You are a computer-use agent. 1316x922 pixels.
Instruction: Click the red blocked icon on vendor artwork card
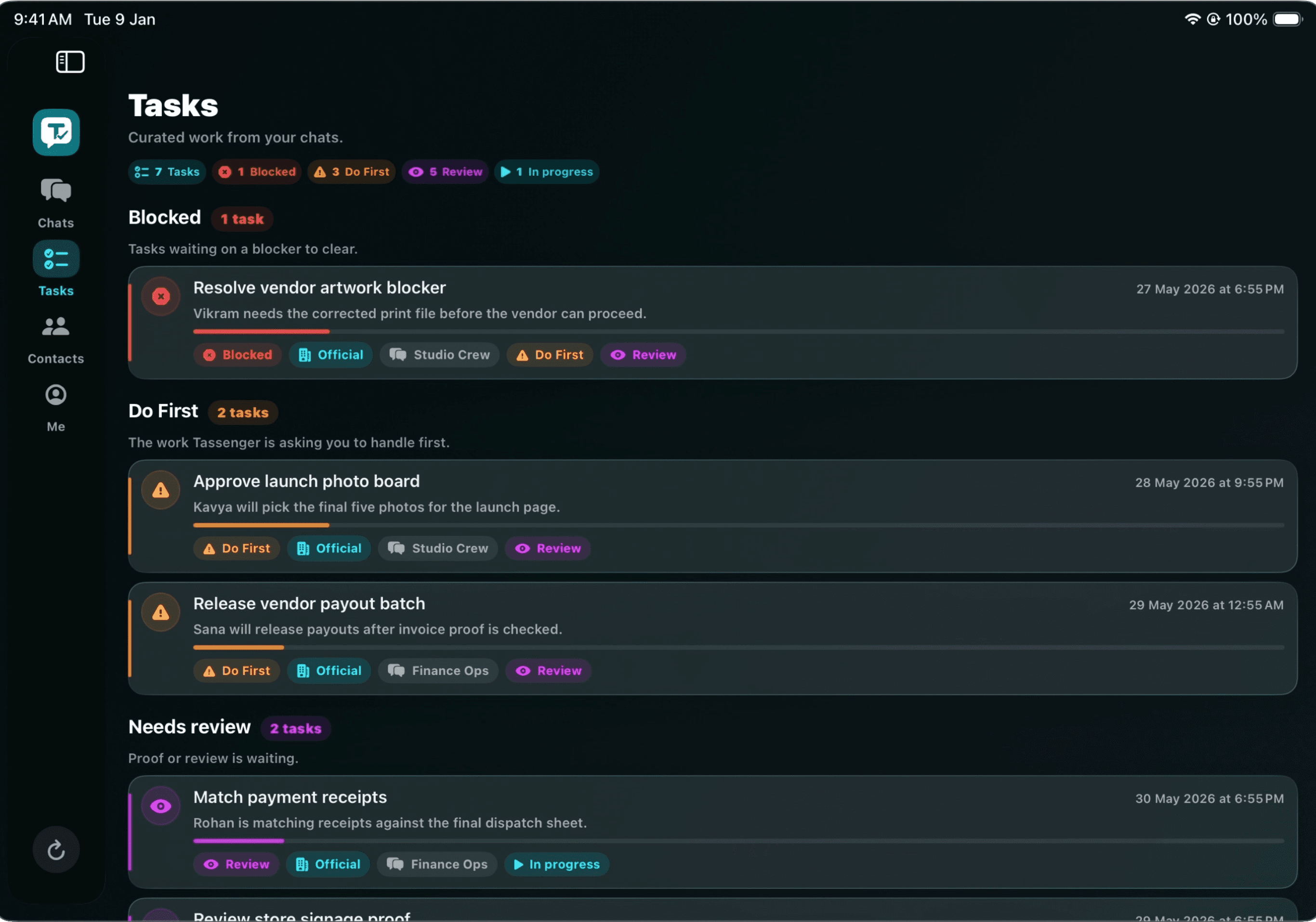(x=161, y=296)
